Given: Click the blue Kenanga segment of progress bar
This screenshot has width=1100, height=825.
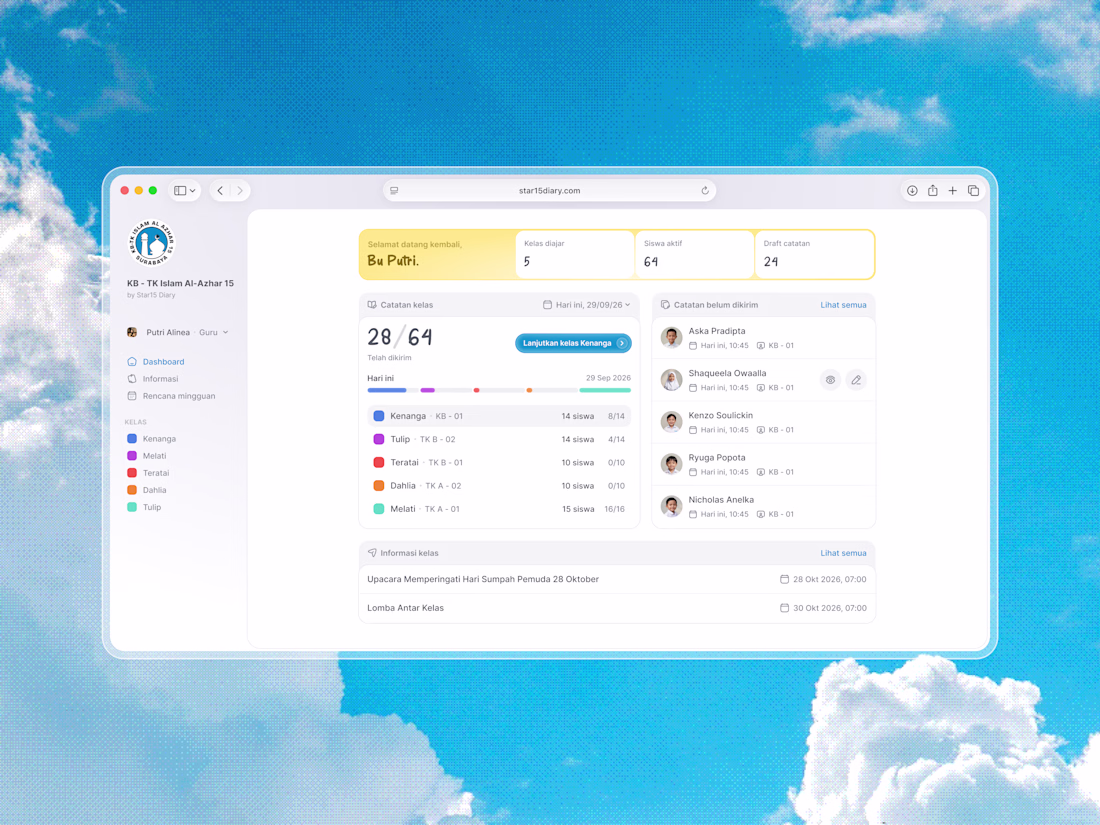Looking at the screenshot, I should [x=387, y=390].
